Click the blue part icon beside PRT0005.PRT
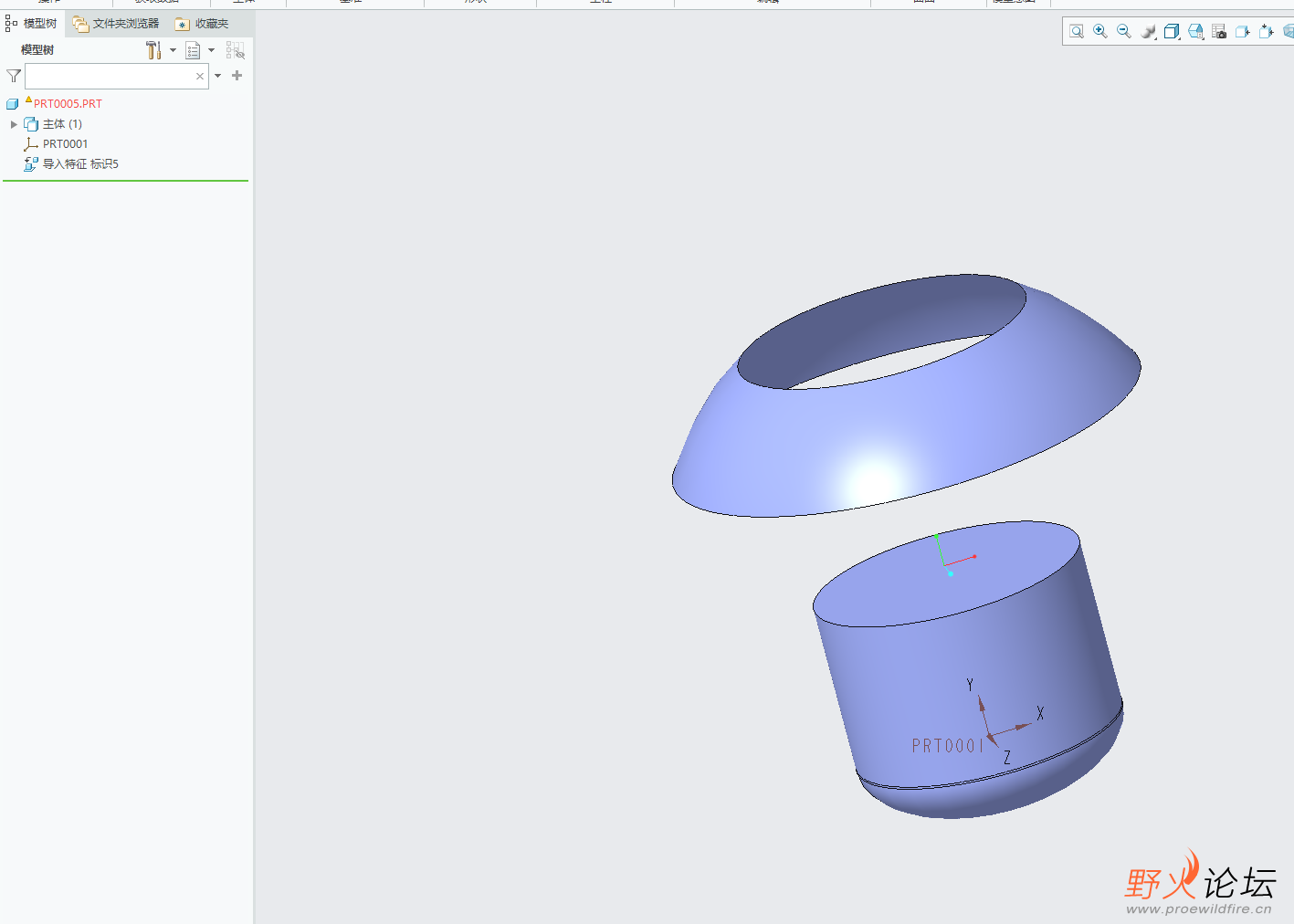Viewport: 1294px width, 924px height. pyautogui.click(x=13, y=104)
